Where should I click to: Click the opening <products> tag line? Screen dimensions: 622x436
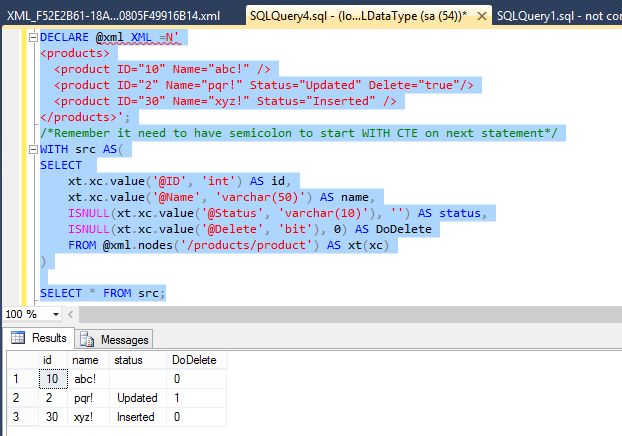75,54
